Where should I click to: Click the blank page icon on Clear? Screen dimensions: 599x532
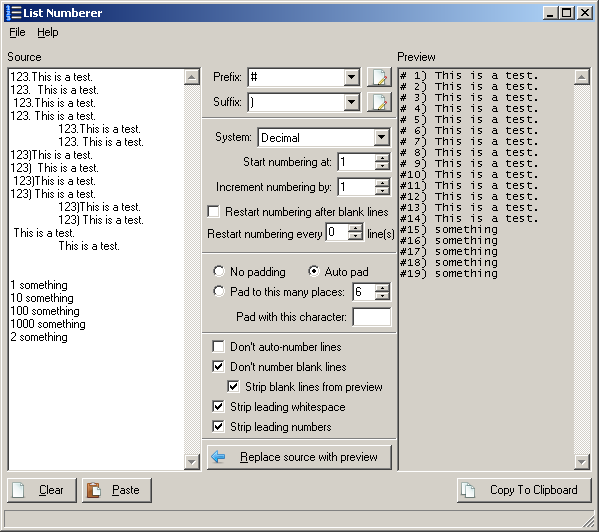coord(18,490)
